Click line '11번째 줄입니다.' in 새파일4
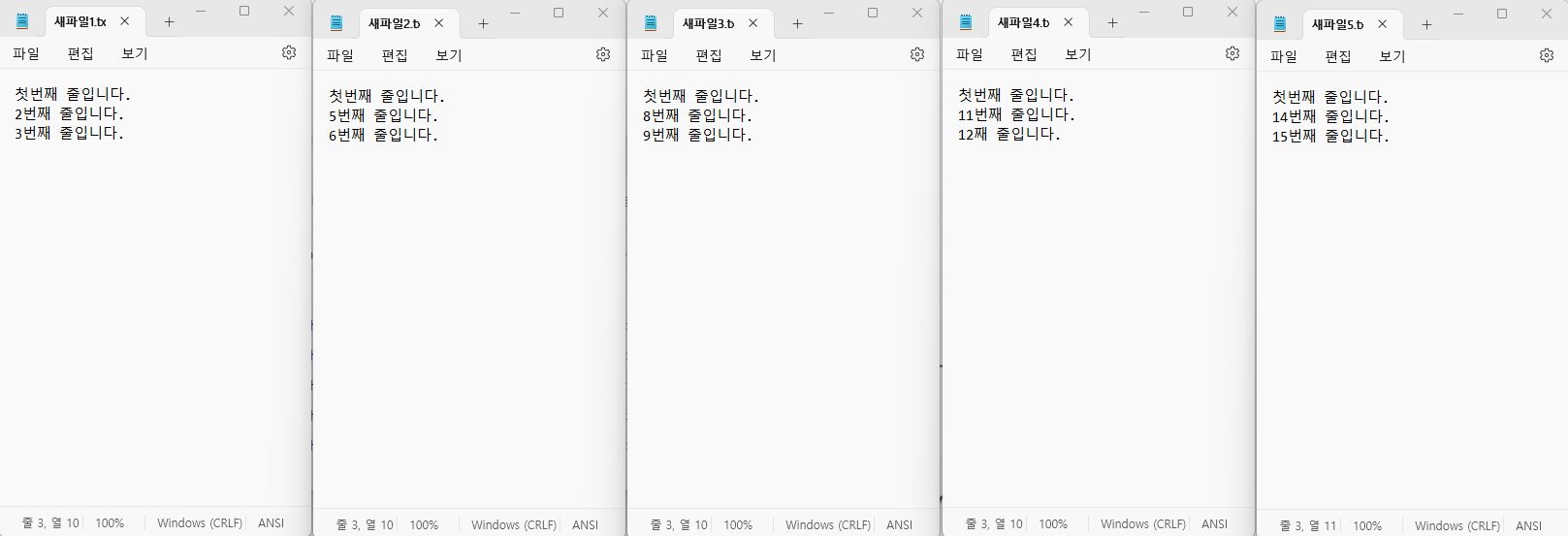Image resolution: width=1568 pixels, height=536 pixels. coord(1016,114)
